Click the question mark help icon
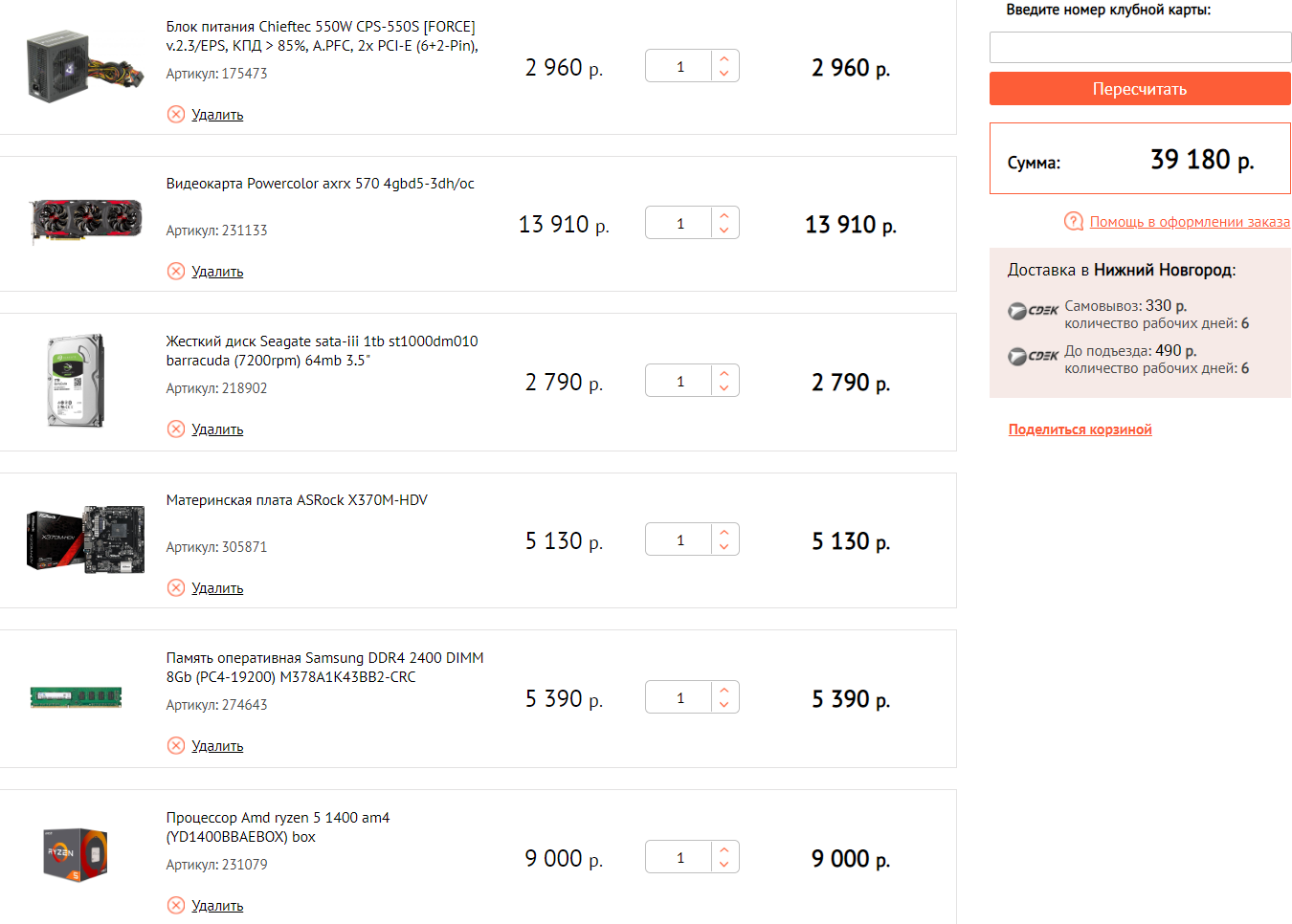1292x924 pixels. [x=1074, y=222]
